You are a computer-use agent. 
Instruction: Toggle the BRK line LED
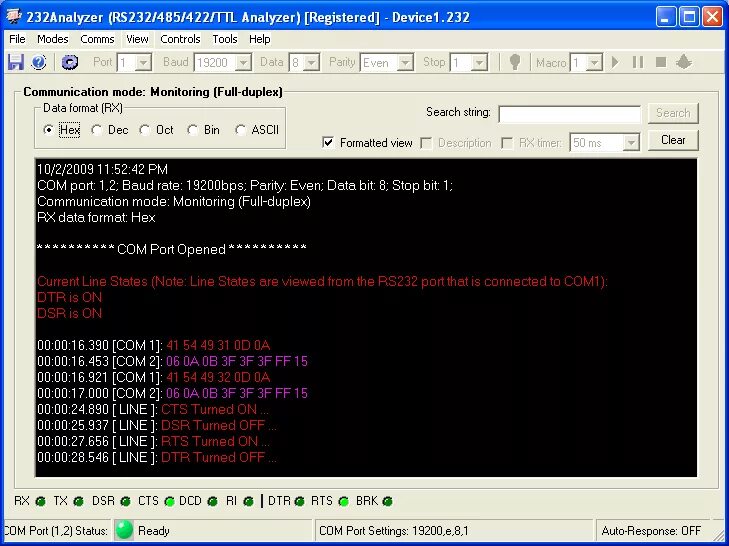387,501
